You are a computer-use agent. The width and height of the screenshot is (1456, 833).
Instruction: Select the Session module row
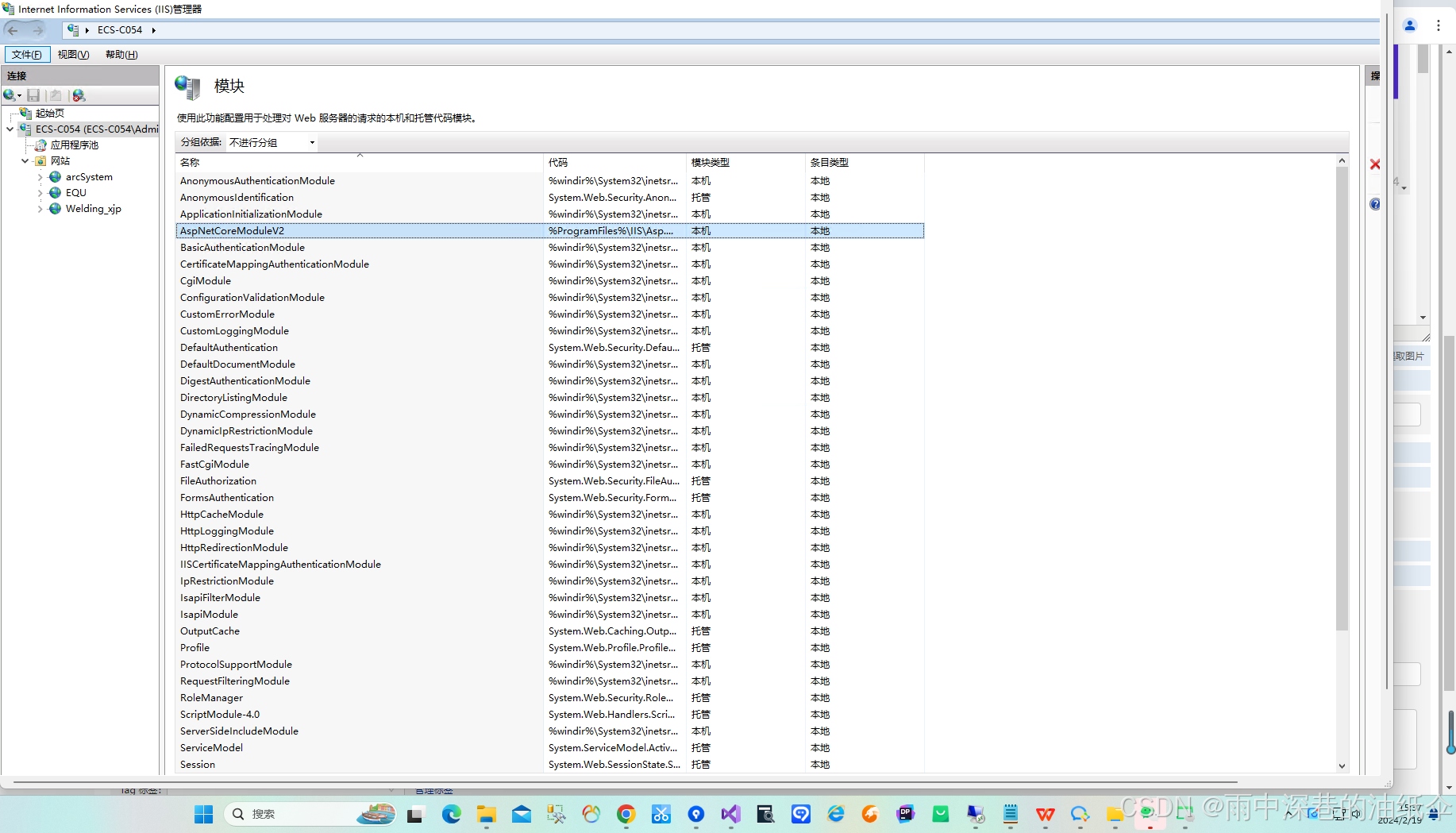point(549,765)
